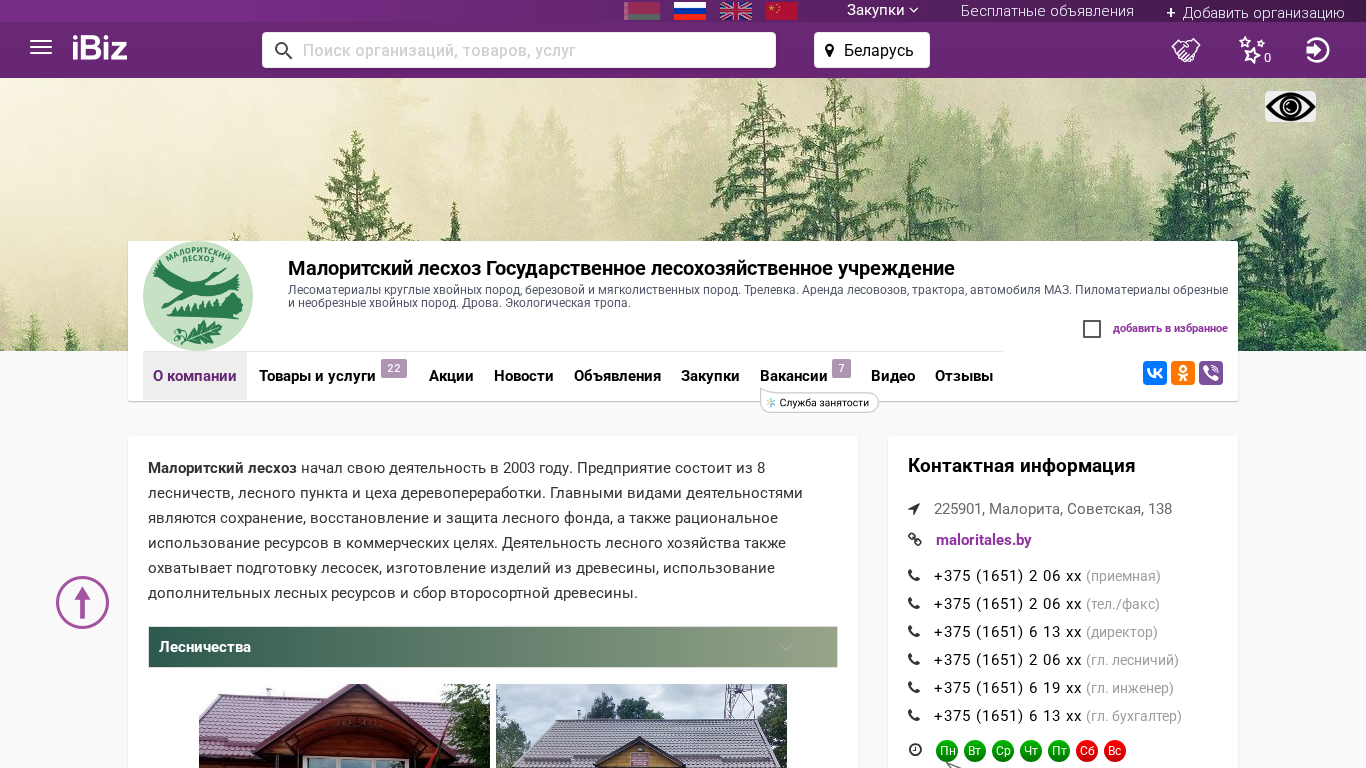Check the добавить в избранное checkbox
This screenshot has width=1366, height=768.
(x=1092, y=329)
